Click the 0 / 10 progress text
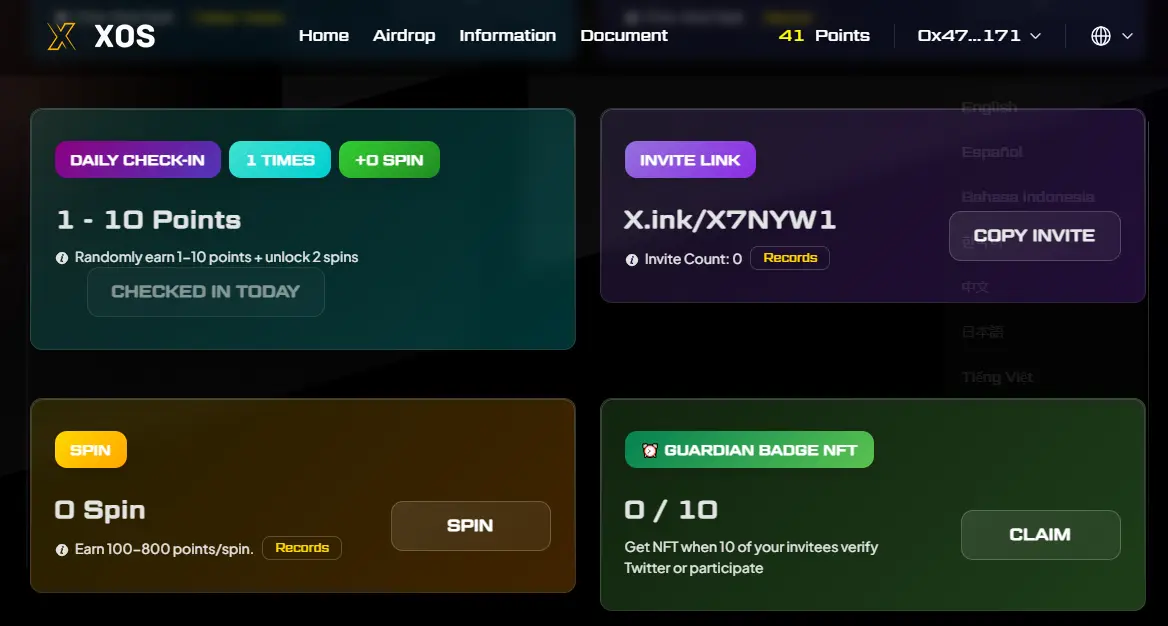Screen dimensions: 1168x626 pyautogui.click(x=671, y=510)
